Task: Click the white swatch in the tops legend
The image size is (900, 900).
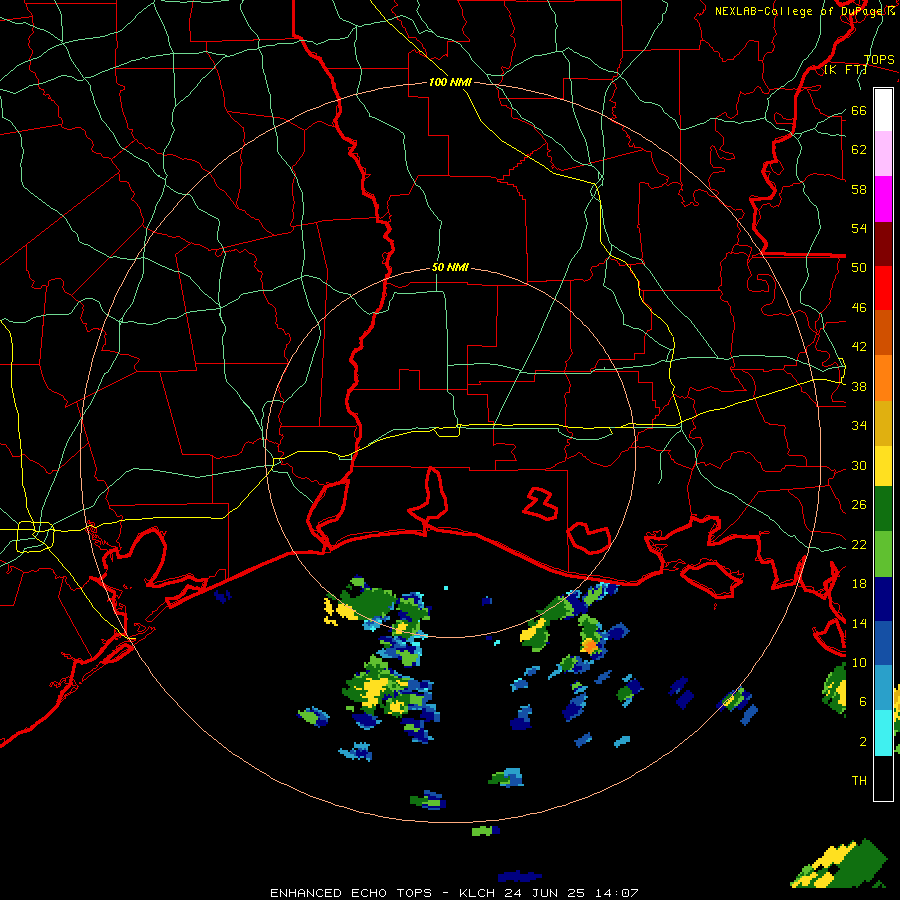Action: pos(883,110)
